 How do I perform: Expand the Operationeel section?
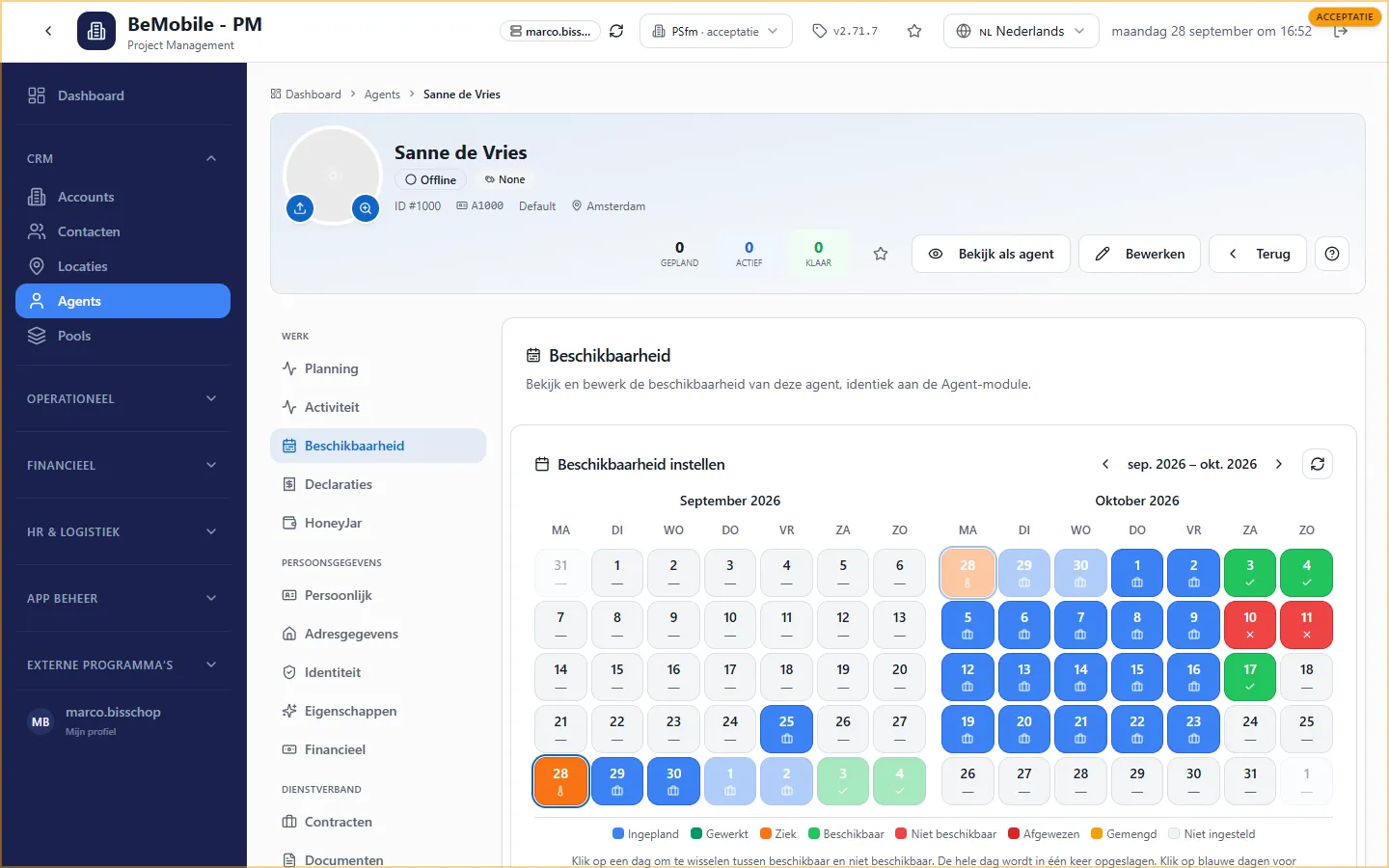(x=123, y=398)
